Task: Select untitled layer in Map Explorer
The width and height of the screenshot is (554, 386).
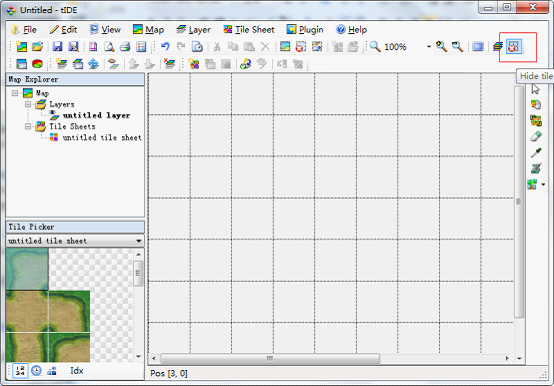Action: (96, 115)
